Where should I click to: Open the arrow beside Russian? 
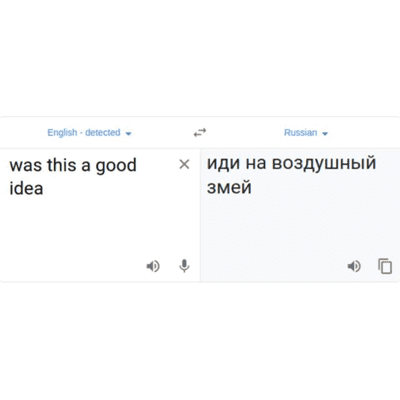tap(325, 134)
